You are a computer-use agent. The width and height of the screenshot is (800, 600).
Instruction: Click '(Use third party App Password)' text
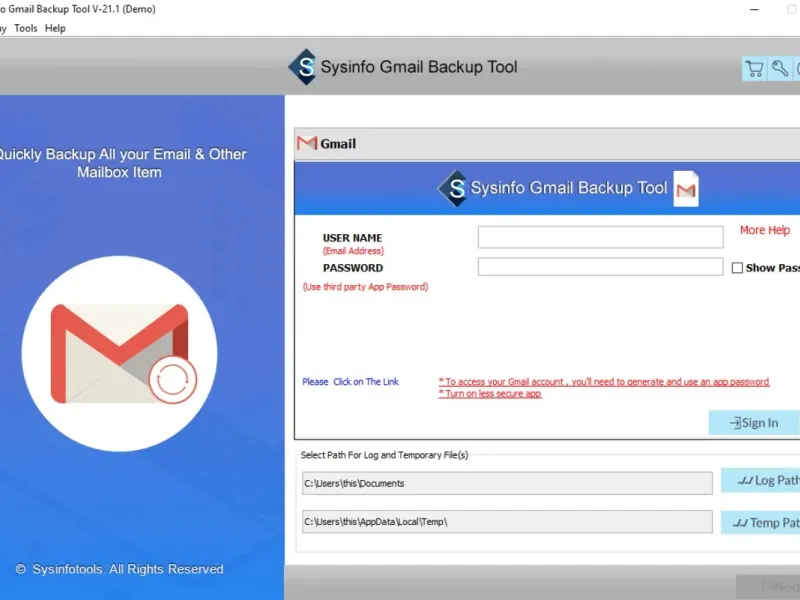365,287
